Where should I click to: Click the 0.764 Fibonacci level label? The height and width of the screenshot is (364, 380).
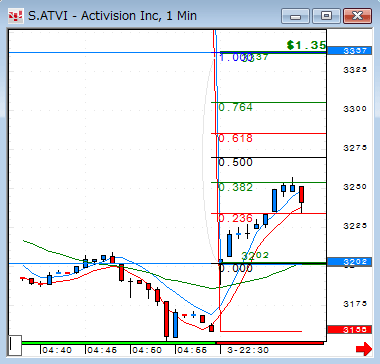(235, 107)
